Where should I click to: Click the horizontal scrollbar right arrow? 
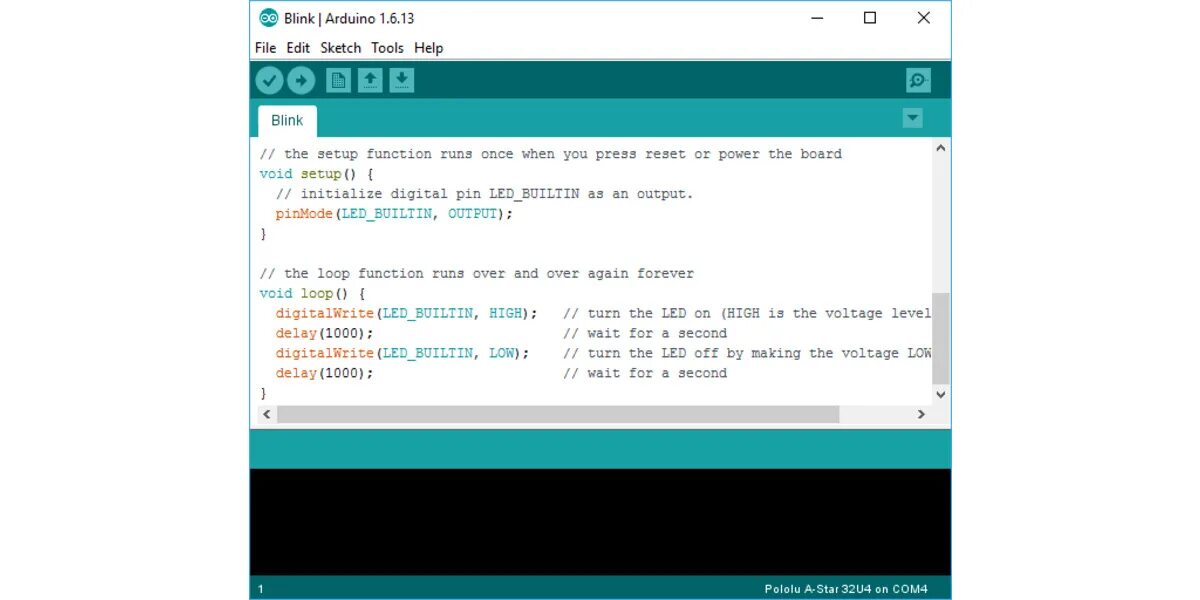point(922,414)
